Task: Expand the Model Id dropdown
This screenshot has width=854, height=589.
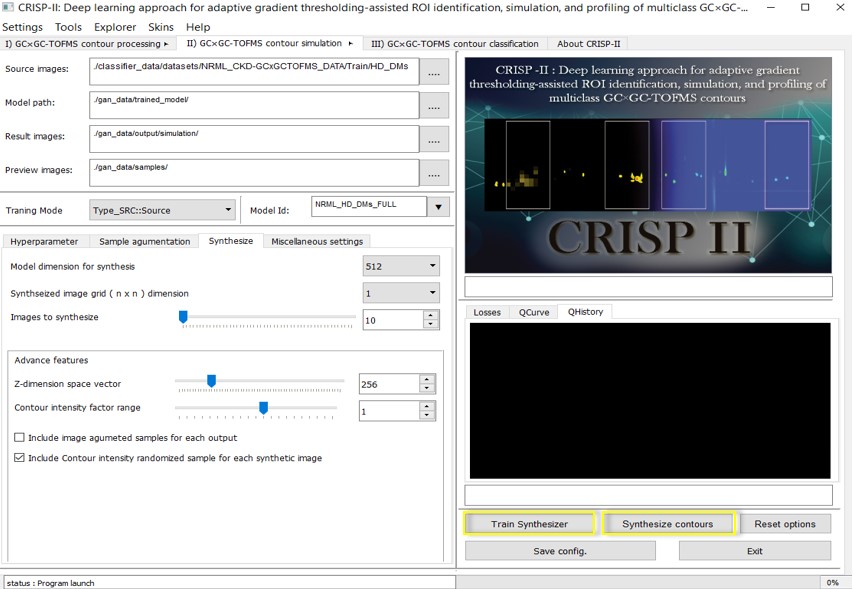Action: [x=438, y=207]
